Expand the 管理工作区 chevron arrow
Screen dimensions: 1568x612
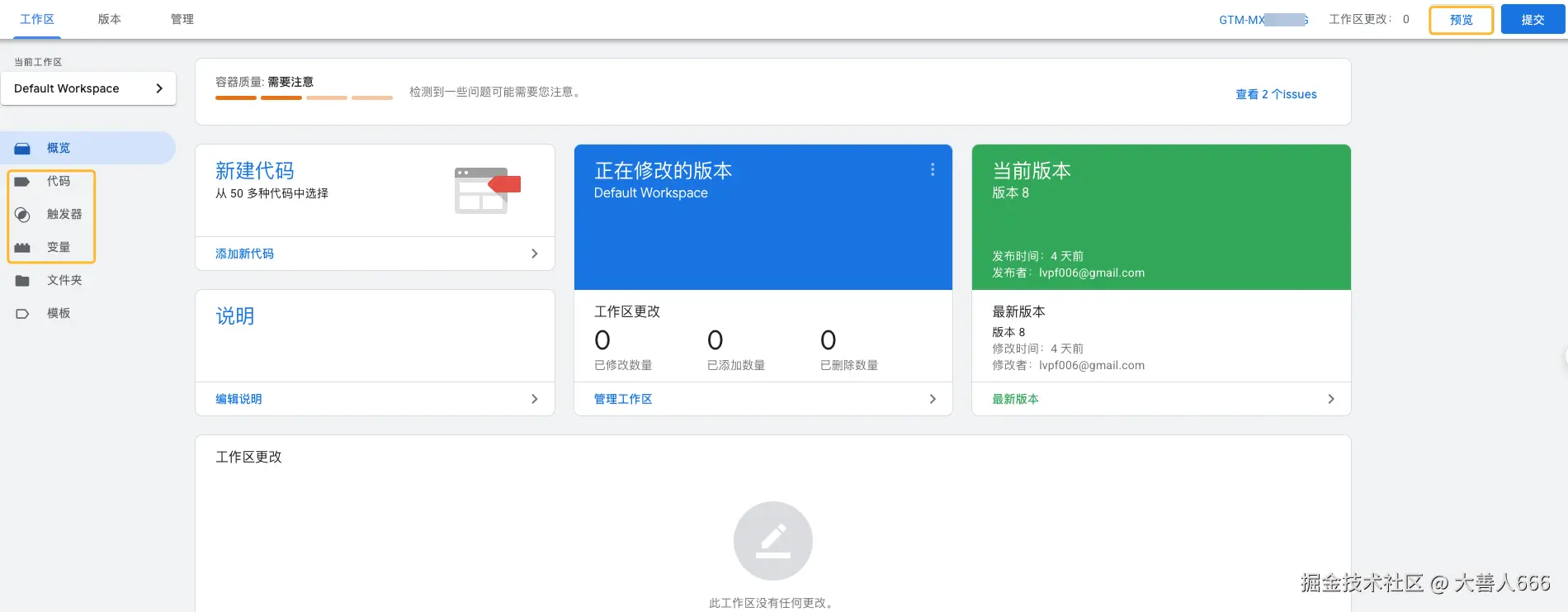tap(933, 399)
